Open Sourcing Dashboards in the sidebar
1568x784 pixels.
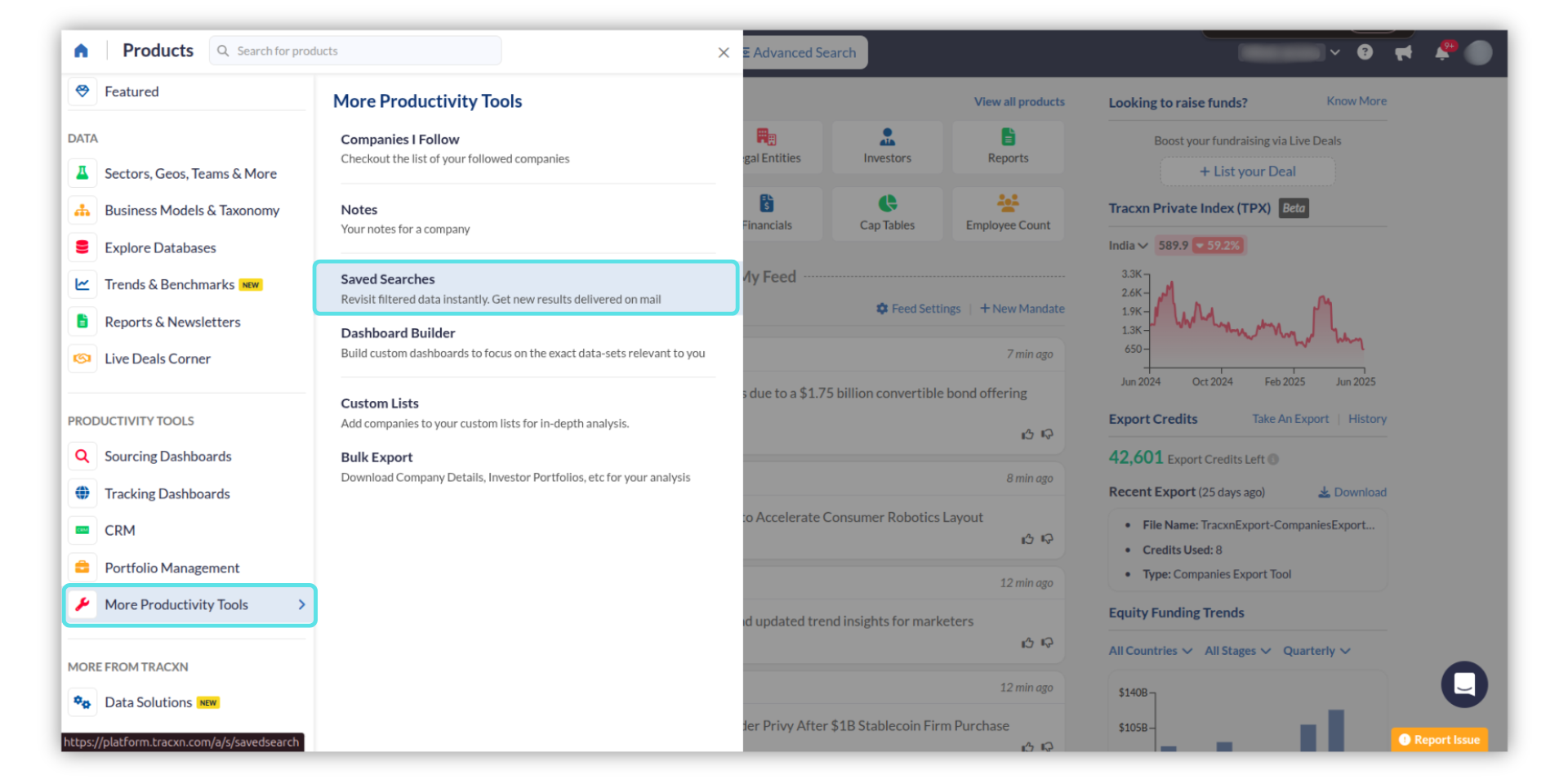pos(167,457)
